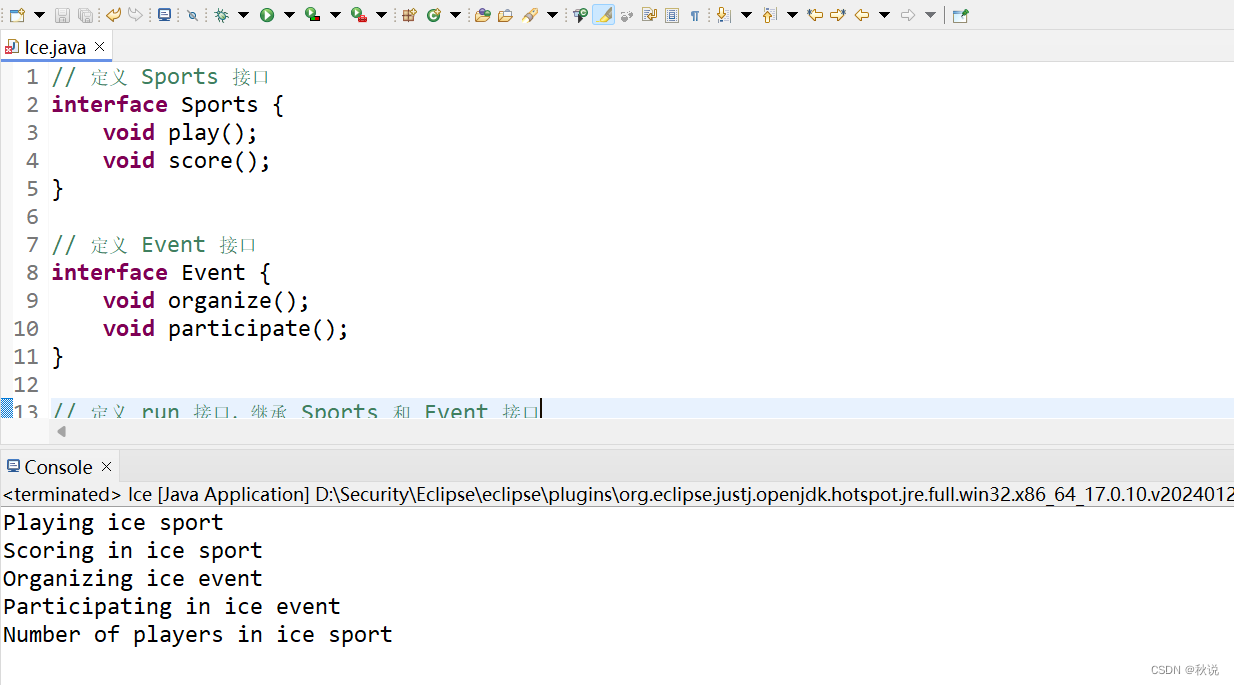The width and height of the screenshot is (1234, 685).
Task: Toggle Pin Editor icon
Action: [x=960, y=15]
